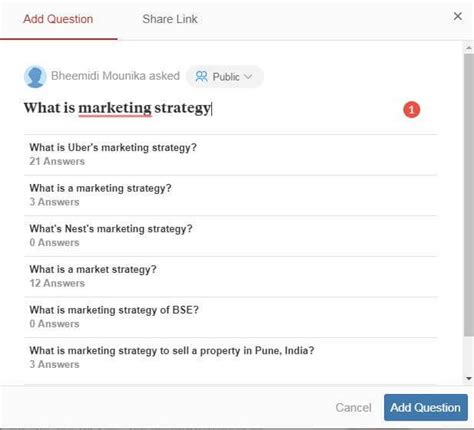Click the vertical scrollbar thumb
Screen dimensions: 474x430
tap(469, 195)
